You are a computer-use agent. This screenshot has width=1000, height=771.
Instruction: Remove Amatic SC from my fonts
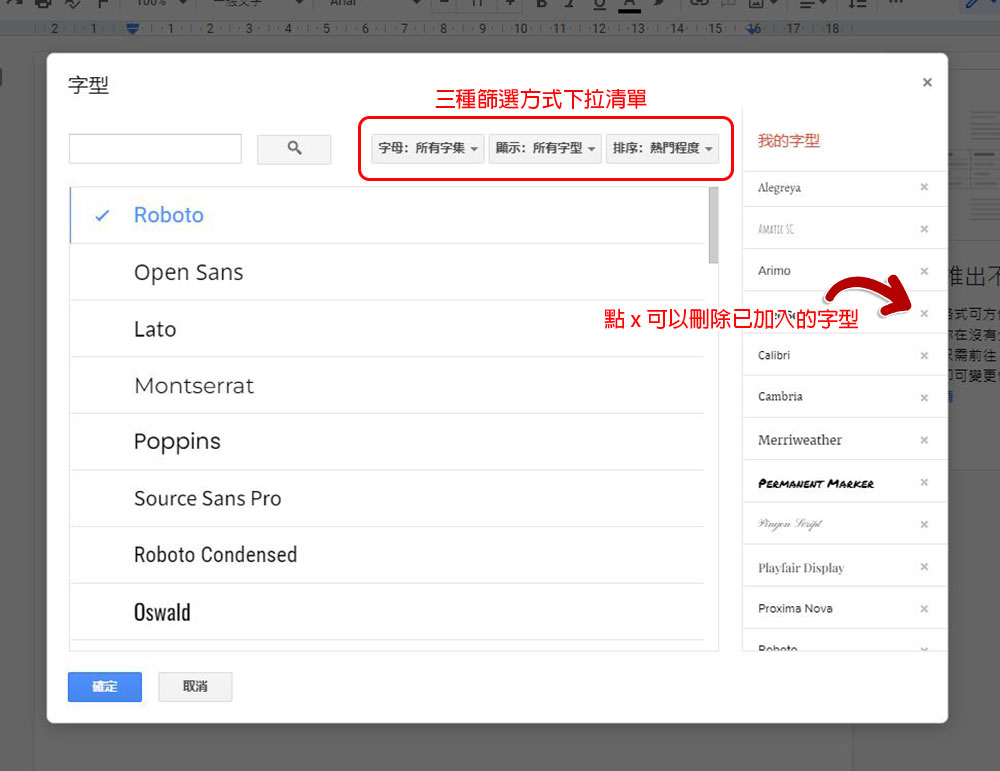coord(924,229)
